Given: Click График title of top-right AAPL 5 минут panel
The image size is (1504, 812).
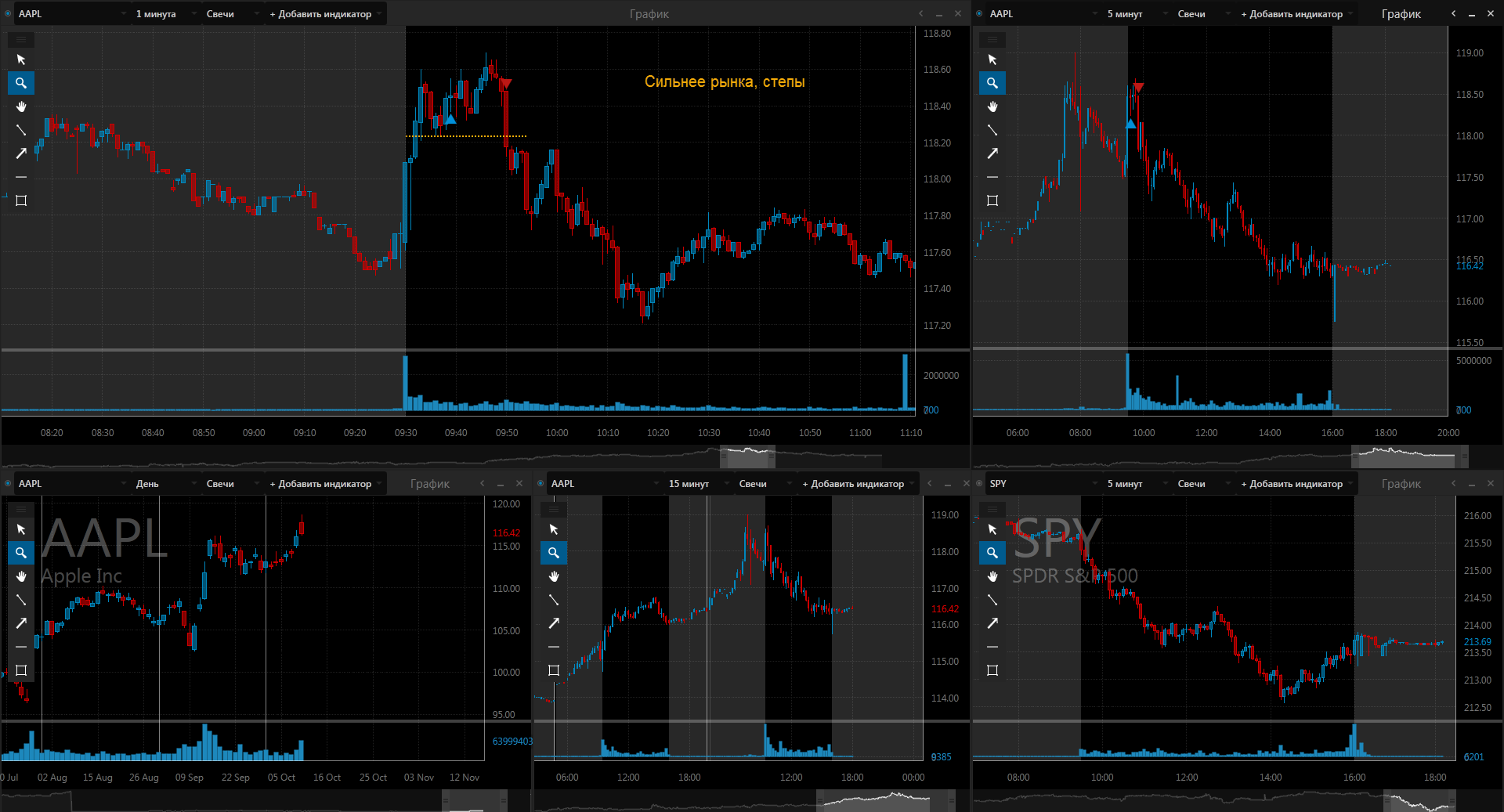Looking at the screenshot, I should pyautogui.click(x=1401, y=14).
